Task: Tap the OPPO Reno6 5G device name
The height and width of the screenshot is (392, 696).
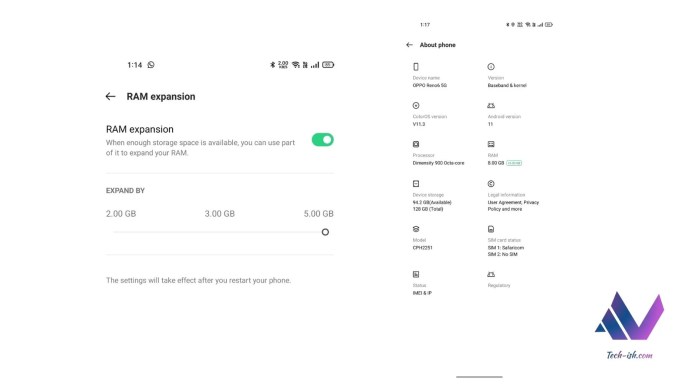Action: tap(430, 85)
